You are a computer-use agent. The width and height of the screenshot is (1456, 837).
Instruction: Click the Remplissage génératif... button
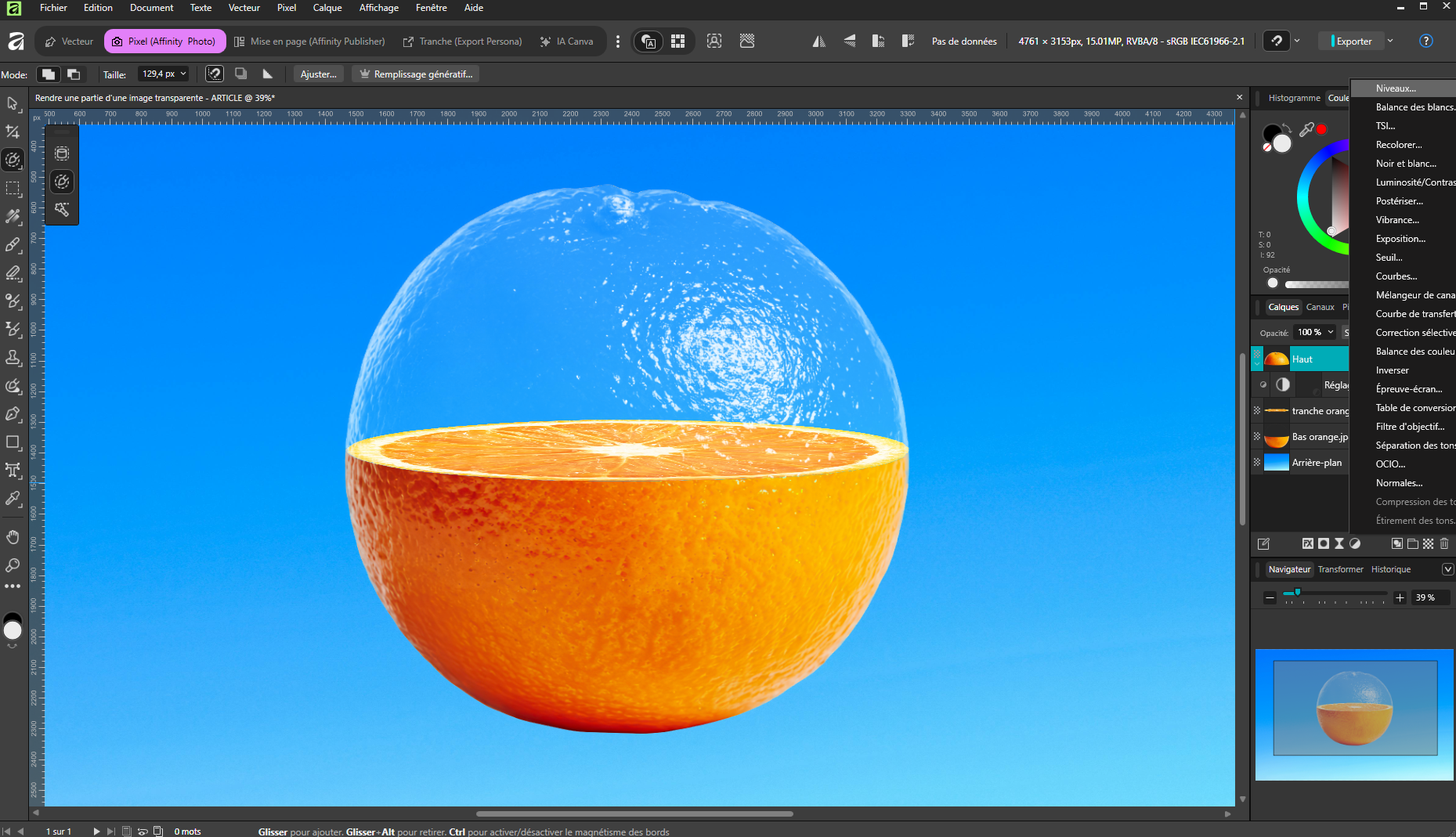[x=415, y=74]
